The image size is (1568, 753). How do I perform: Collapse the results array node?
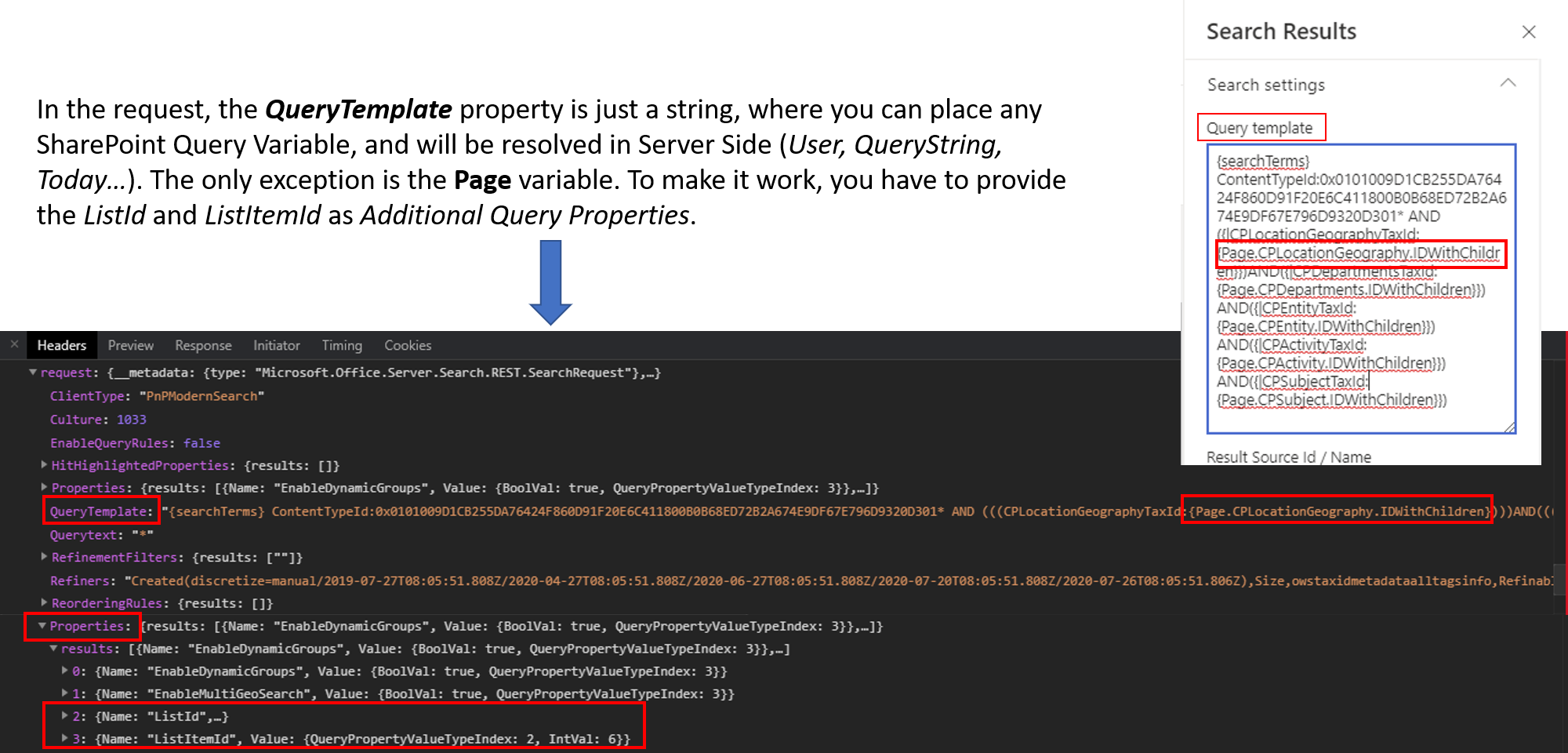tap(53, 649)
